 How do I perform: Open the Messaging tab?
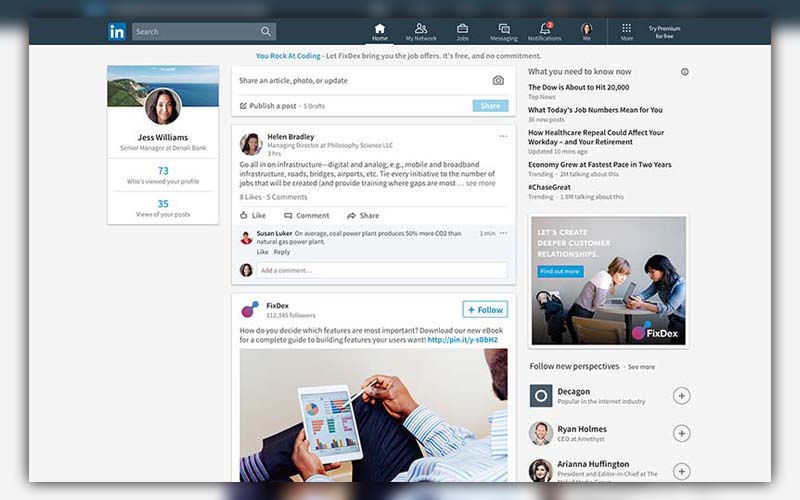(504, 32)
